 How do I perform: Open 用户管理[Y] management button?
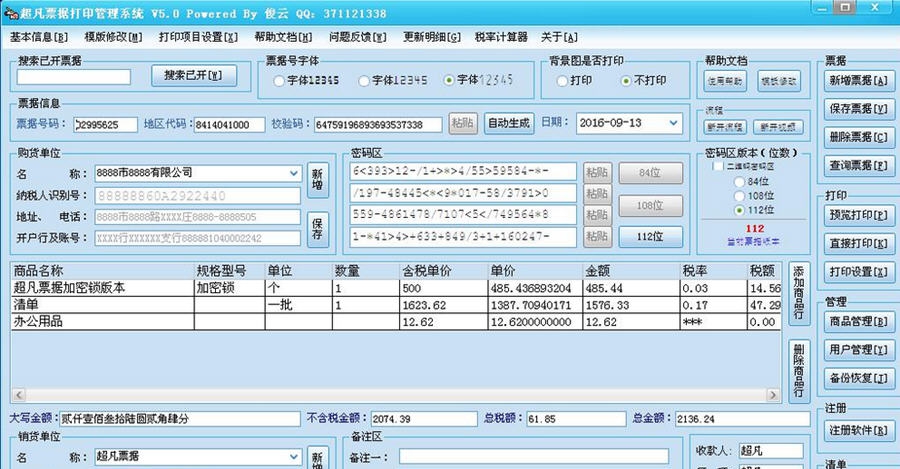pyautogui.click(x=858, y=350)
